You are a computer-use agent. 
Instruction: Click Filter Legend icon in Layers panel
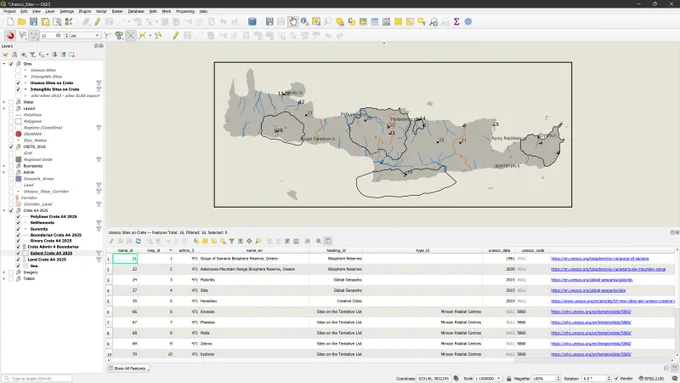[33, 55]
